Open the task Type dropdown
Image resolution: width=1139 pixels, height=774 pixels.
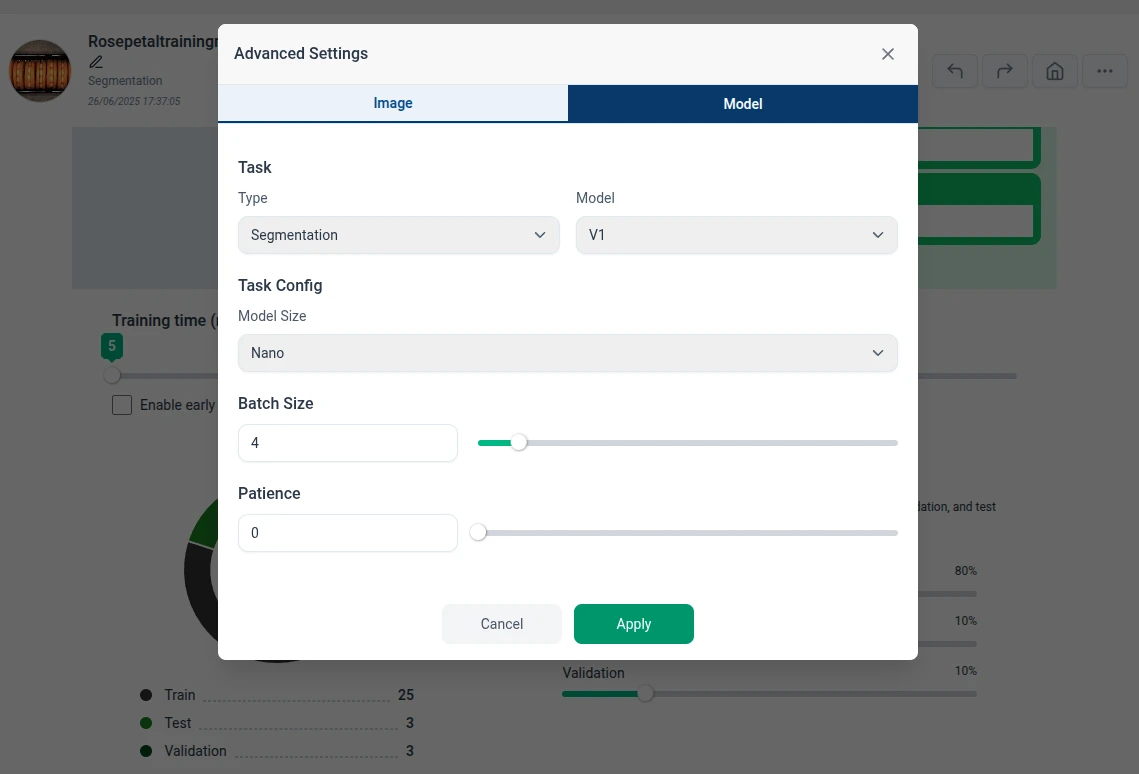click(398, 235)
